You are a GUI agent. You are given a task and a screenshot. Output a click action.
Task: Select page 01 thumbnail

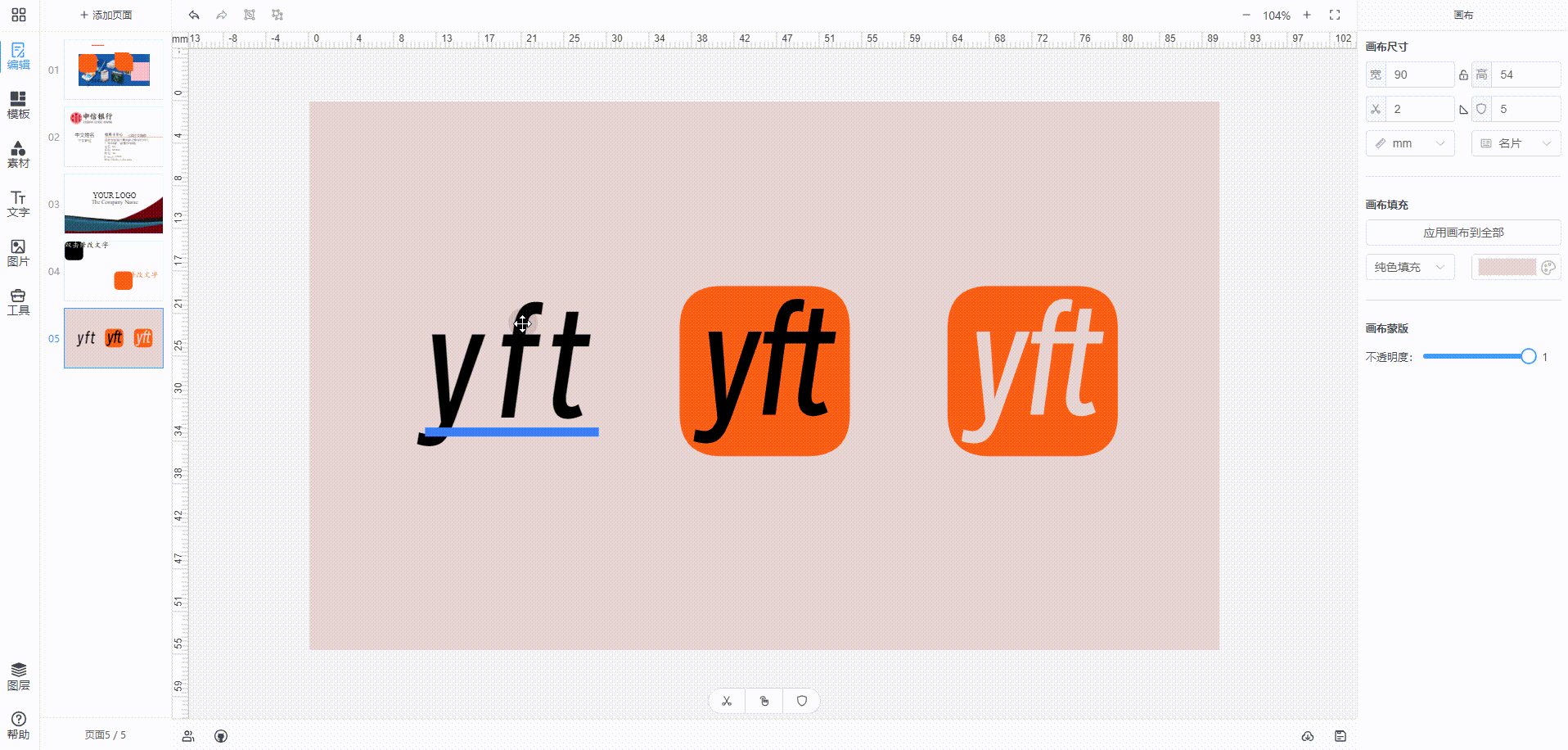point(114,70)
